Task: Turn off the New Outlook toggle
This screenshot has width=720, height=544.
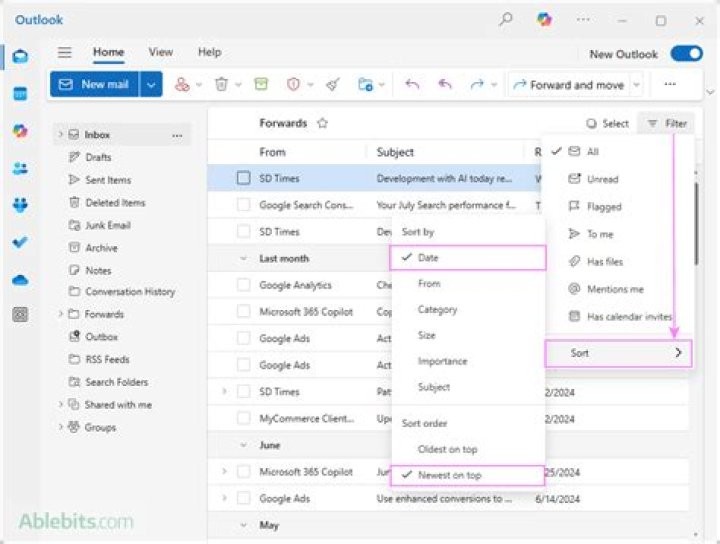Action: (x=686, y=54)
